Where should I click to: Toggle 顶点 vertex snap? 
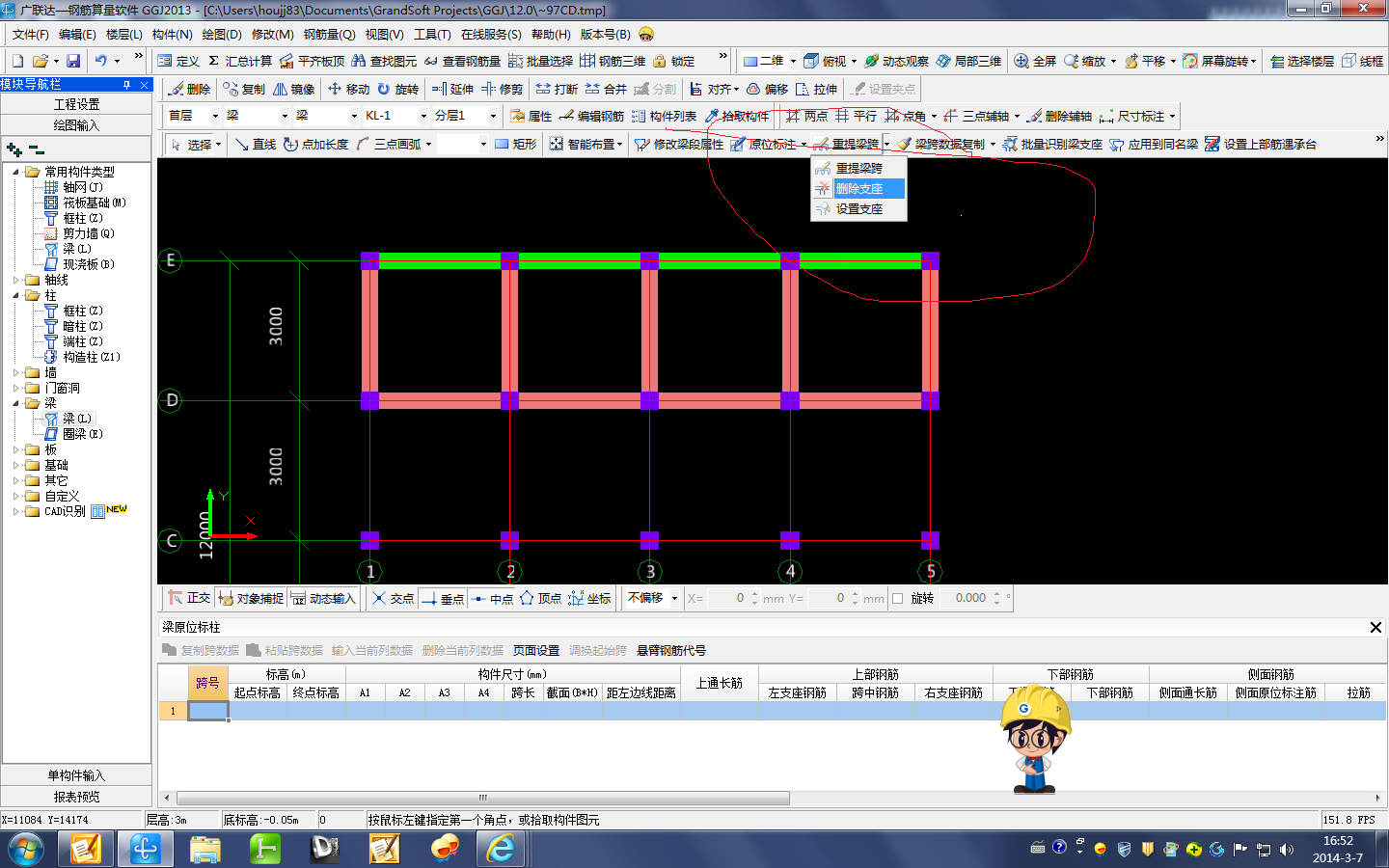540,598
